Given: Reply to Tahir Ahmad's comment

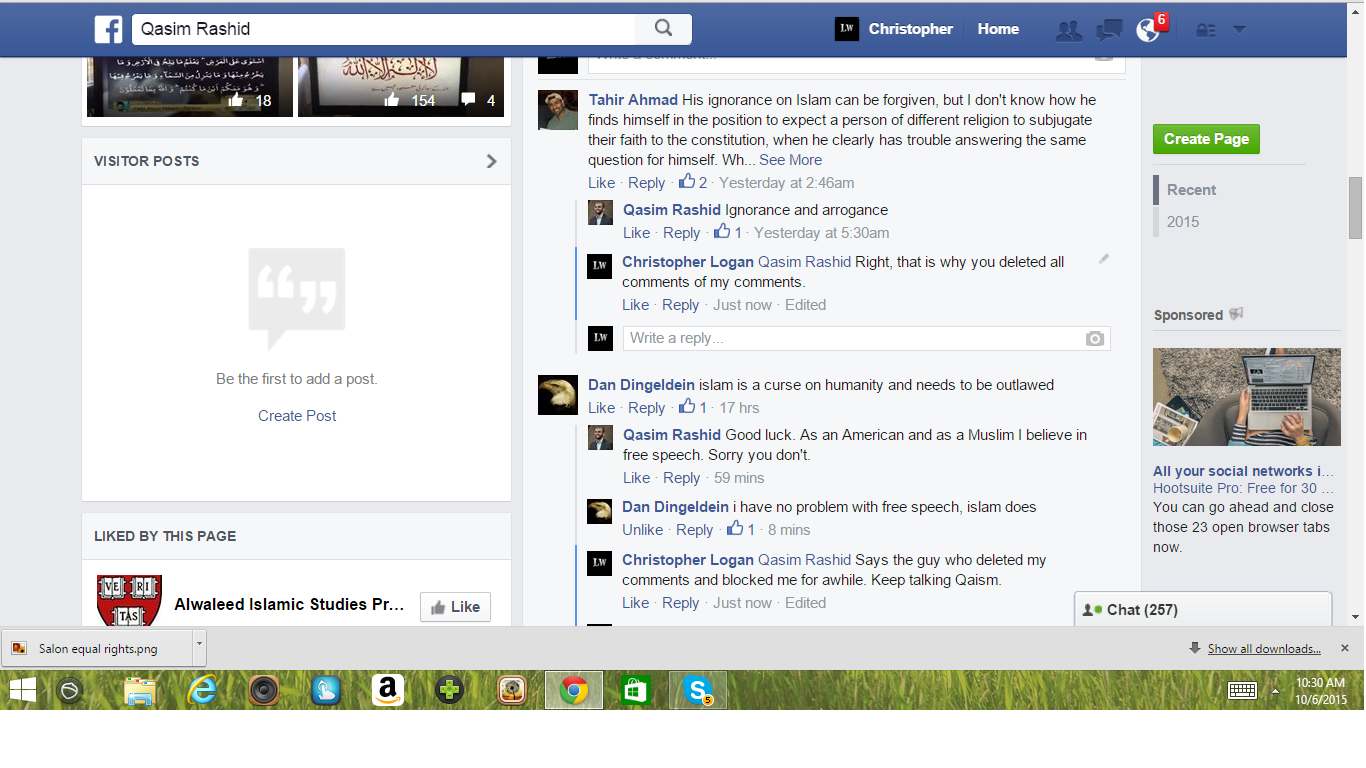Looking at the screenshot, I should [646, 183].
